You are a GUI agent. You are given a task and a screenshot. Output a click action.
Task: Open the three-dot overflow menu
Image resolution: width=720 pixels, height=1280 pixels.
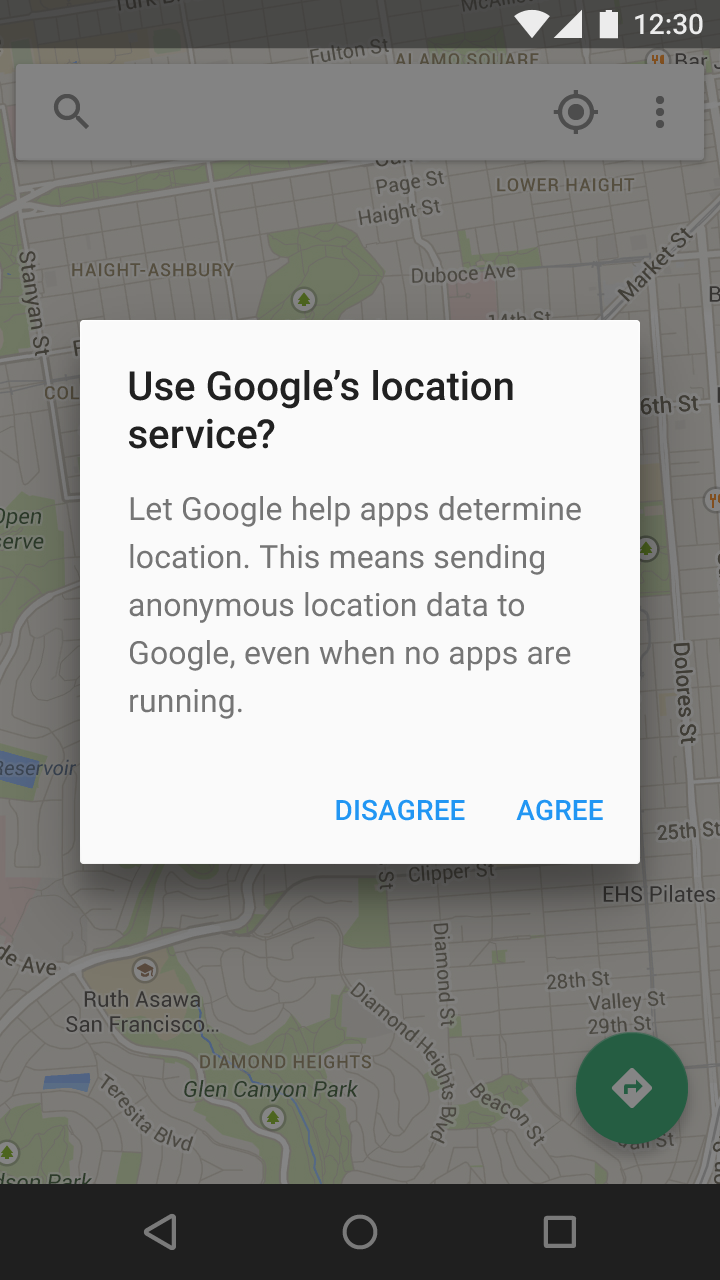pos(660,112)
